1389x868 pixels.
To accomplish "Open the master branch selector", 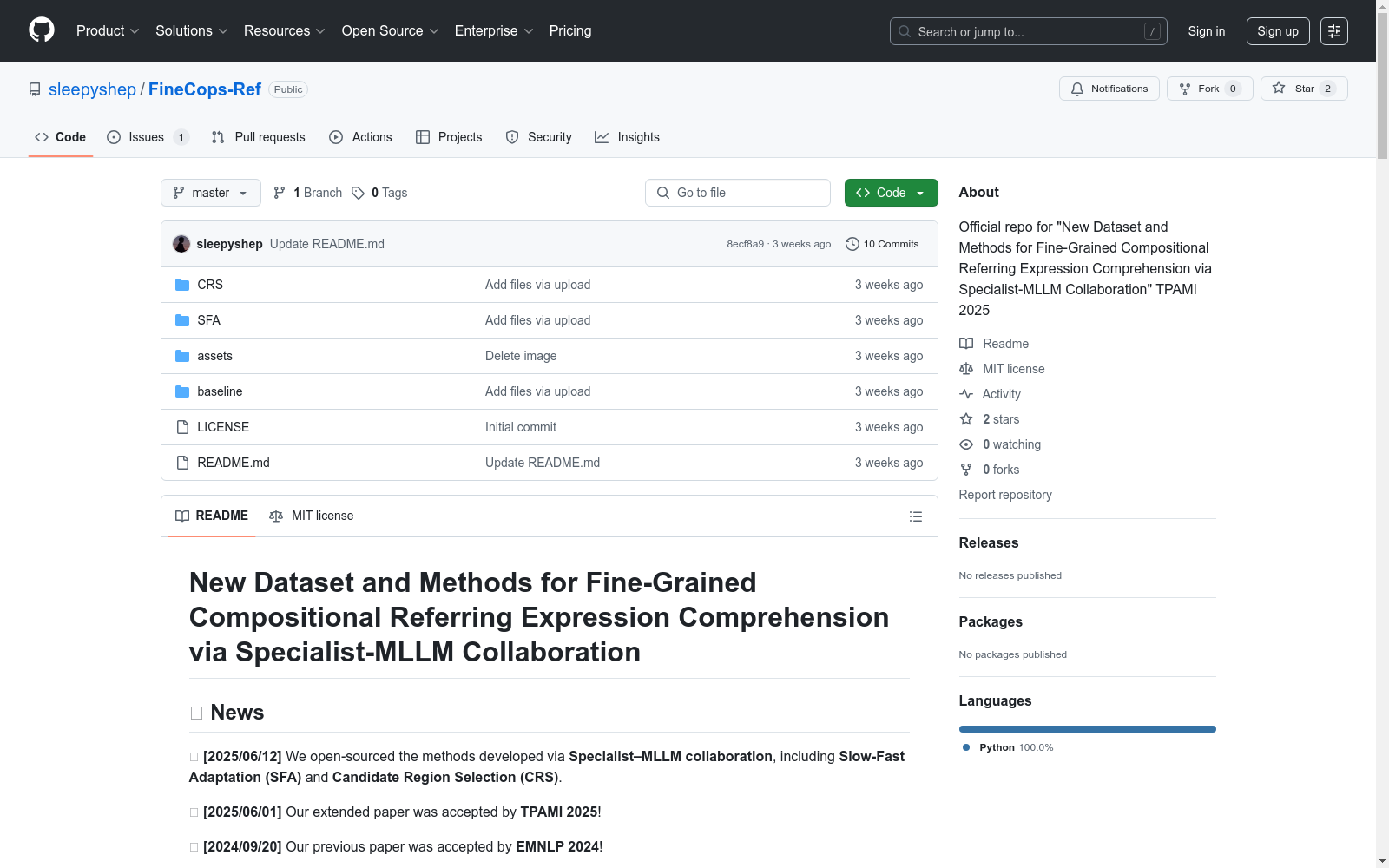I will (211, 193).
